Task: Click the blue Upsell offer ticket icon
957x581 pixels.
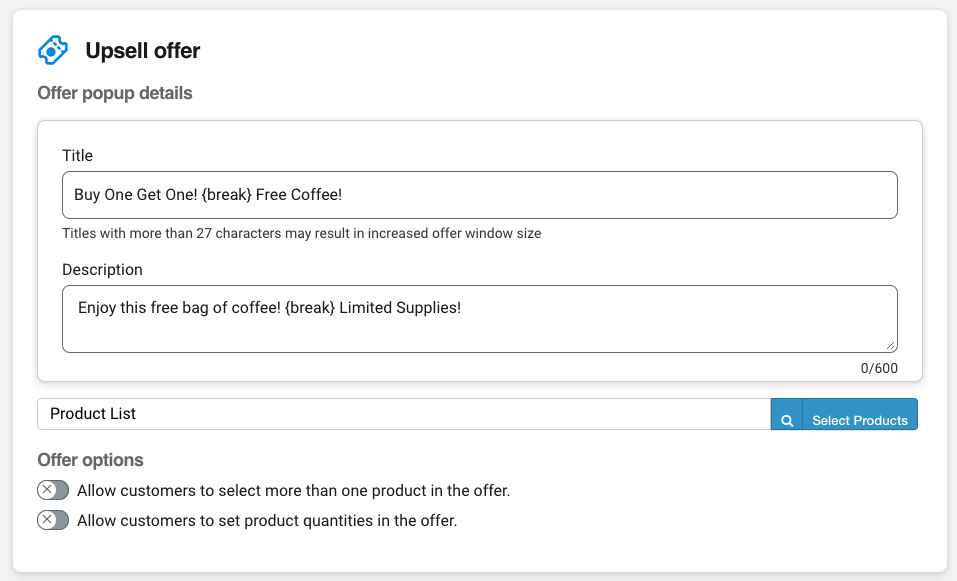Action: (52, 50)
